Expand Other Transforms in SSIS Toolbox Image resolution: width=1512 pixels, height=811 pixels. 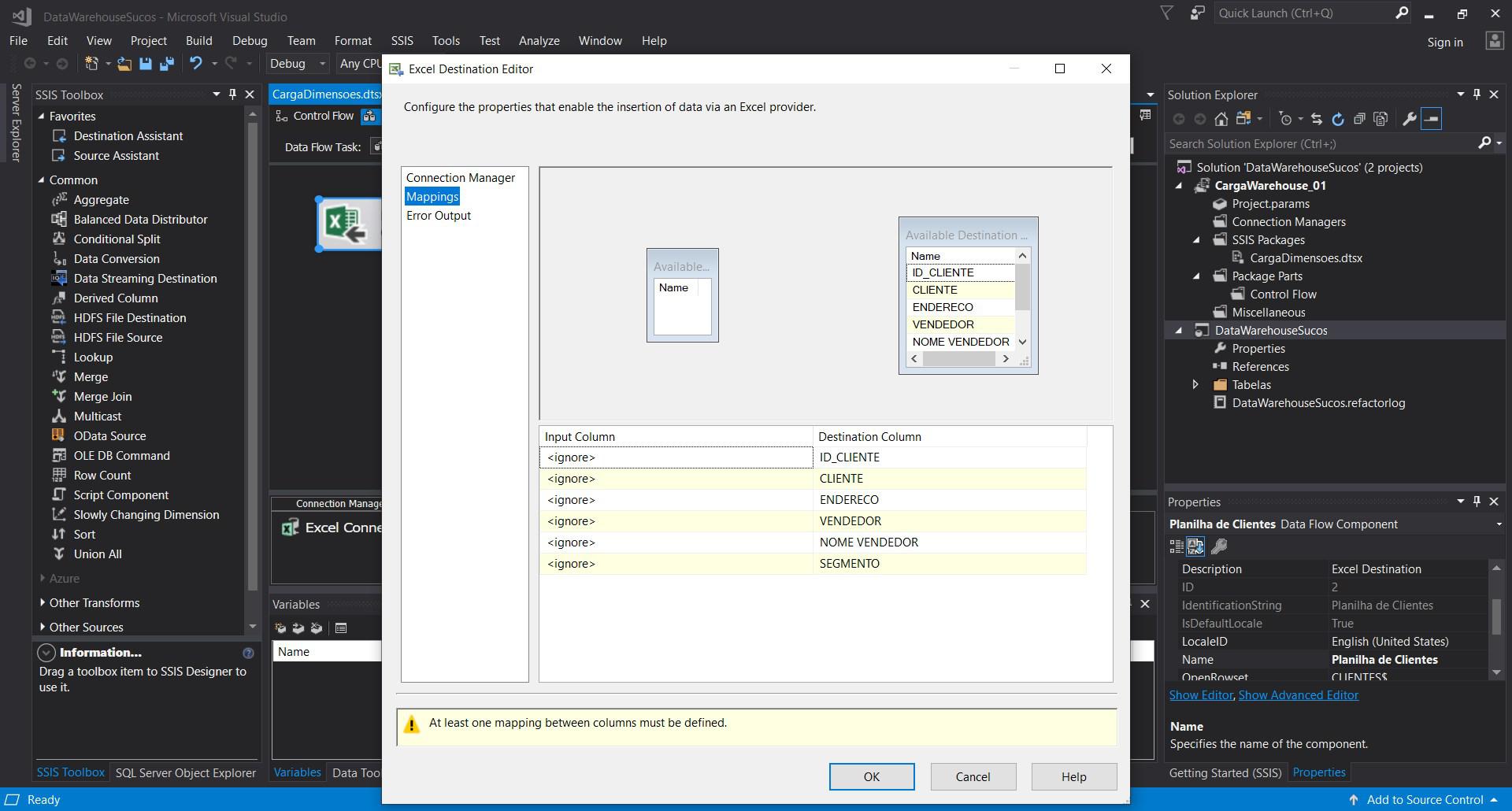pos(42,603)
